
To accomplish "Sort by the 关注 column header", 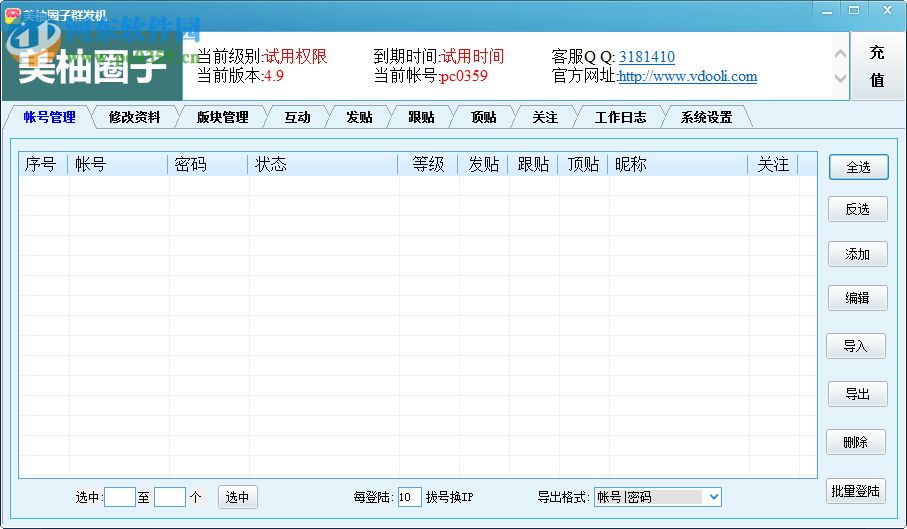I will (x=773, y=165).
